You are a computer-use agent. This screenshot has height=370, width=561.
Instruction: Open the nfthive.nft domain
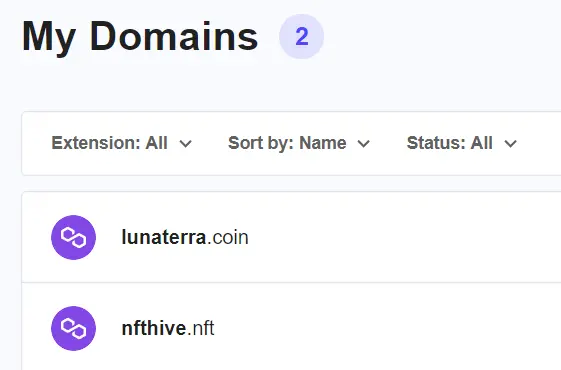click(x=168, y=328)
